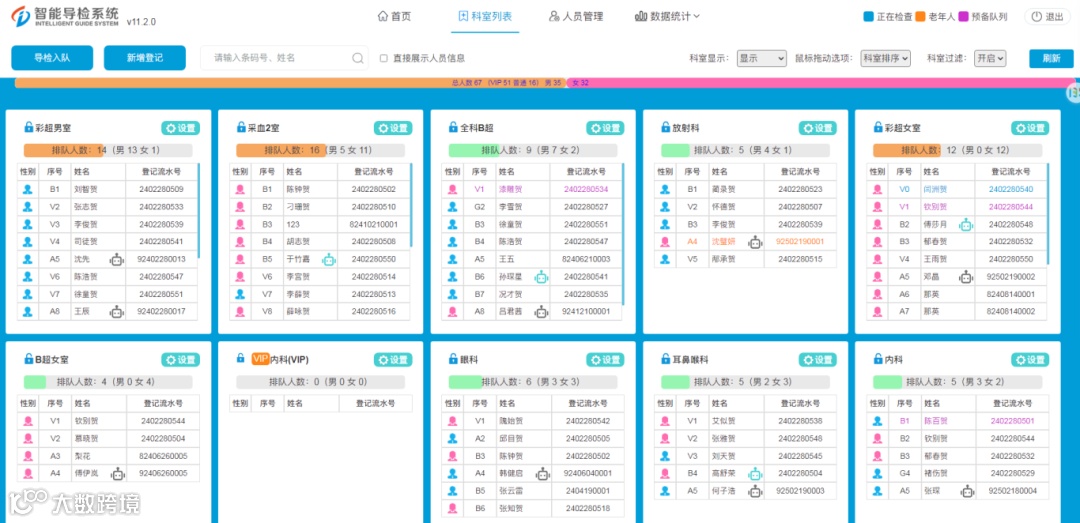Click the orange 总人数 67 summary bar
The height and width of the screenshot is (523, 1080).
click(x=290, y=83)
